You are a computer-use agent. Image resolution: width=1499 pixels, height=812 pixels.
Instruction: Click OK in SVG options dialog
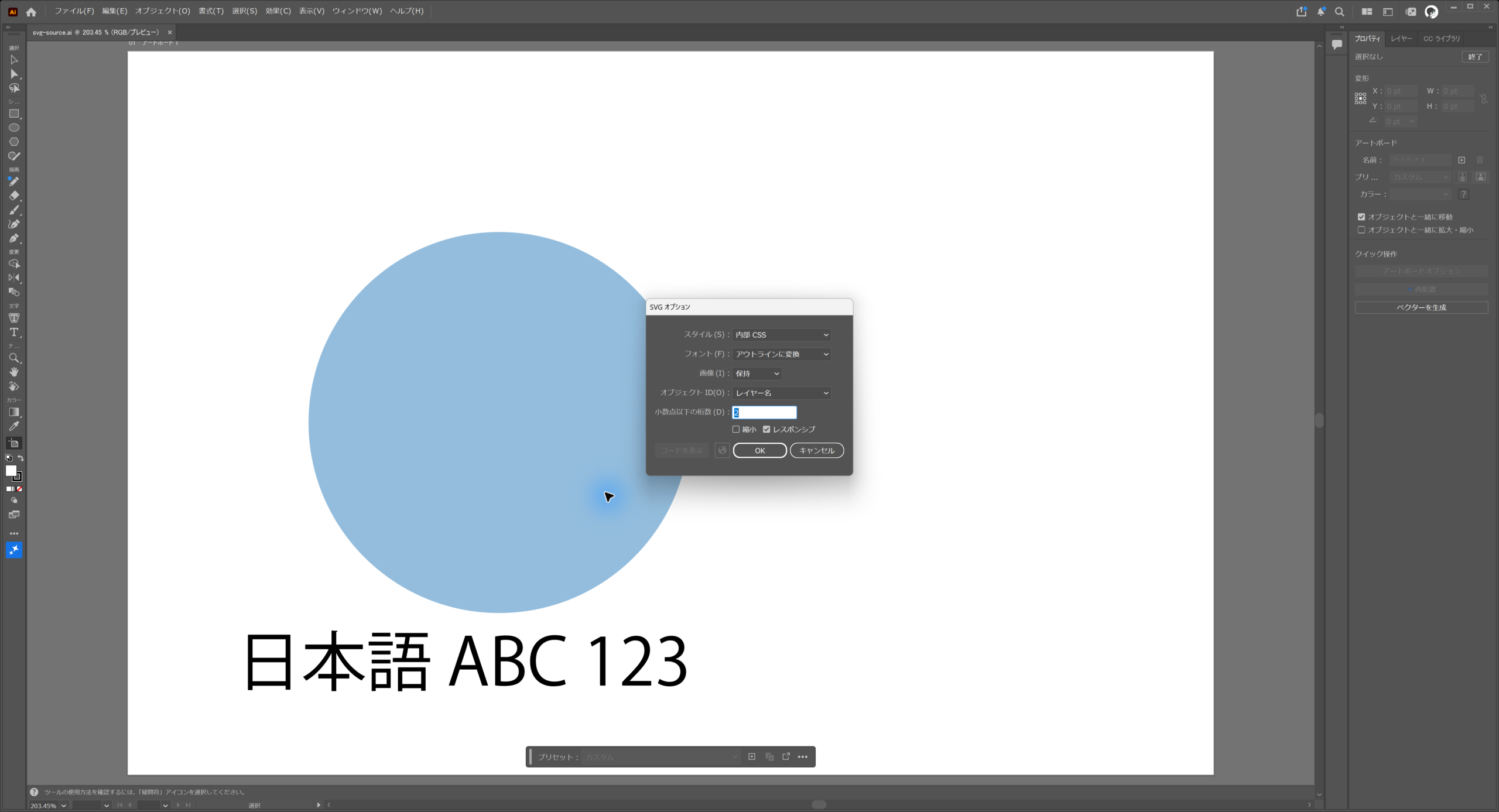(x=760, y=450)
